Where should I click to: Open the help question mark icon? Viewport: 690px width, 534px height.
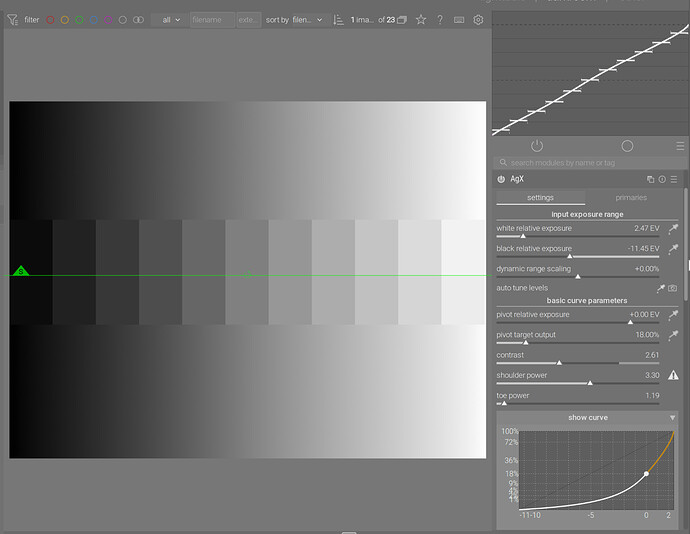[x=440, y=20]
